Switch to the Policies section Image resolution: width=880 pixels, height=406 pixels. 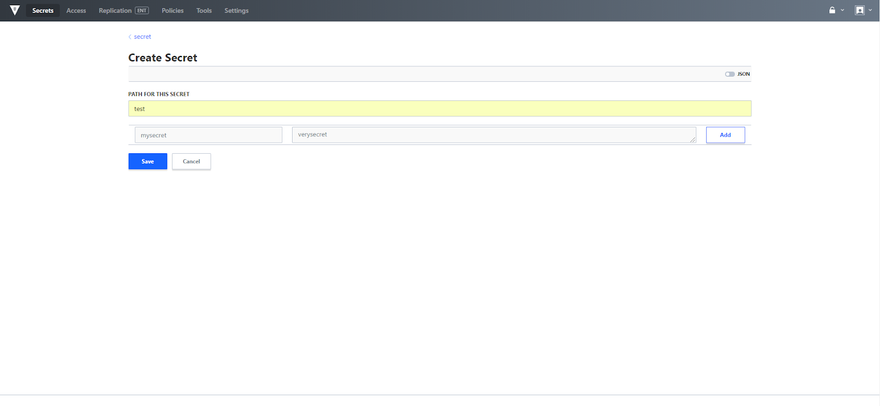[x=172, y=10]
